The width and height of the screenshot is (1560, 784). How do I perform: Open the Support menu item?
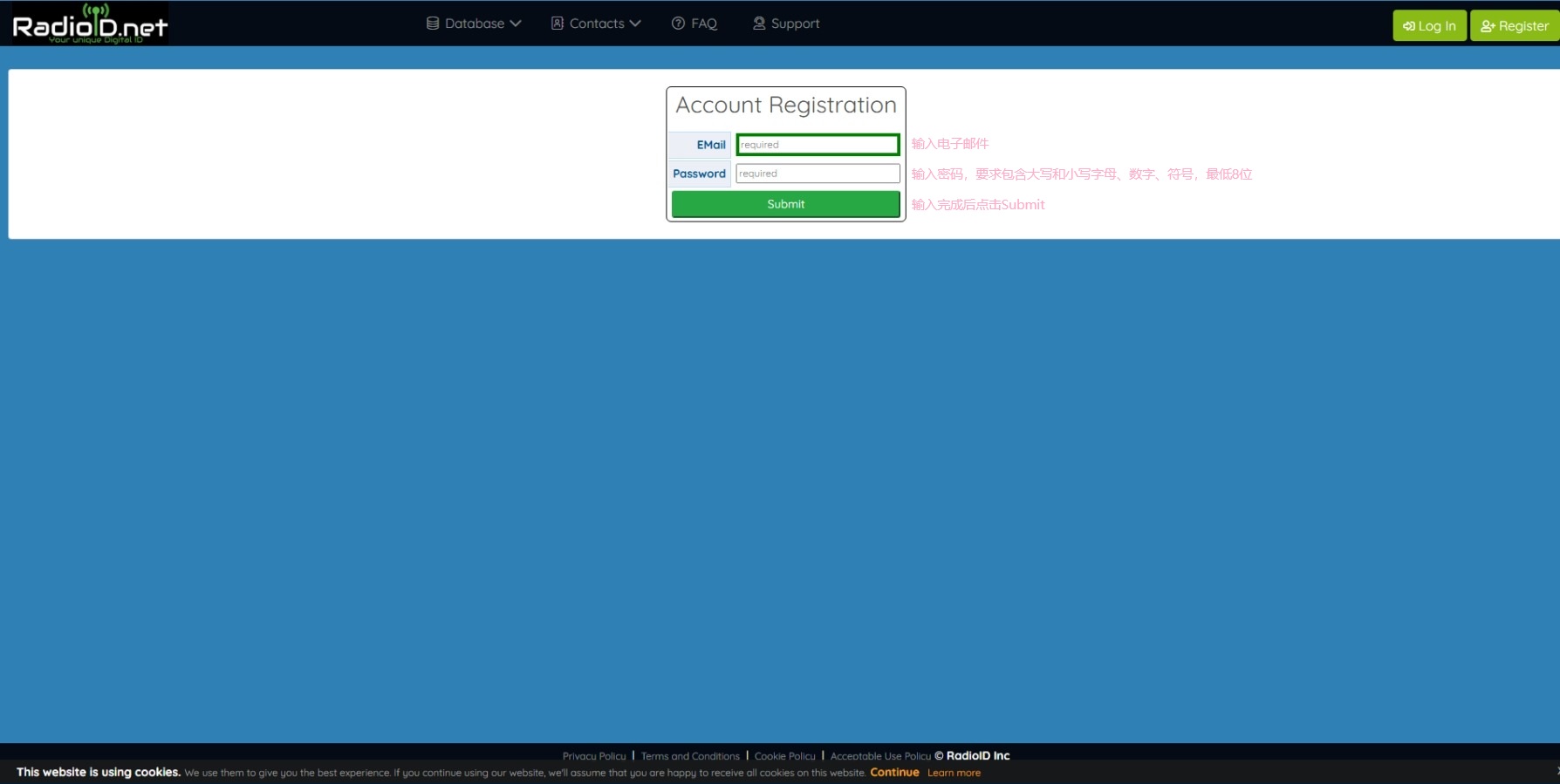tap(795, 24)
